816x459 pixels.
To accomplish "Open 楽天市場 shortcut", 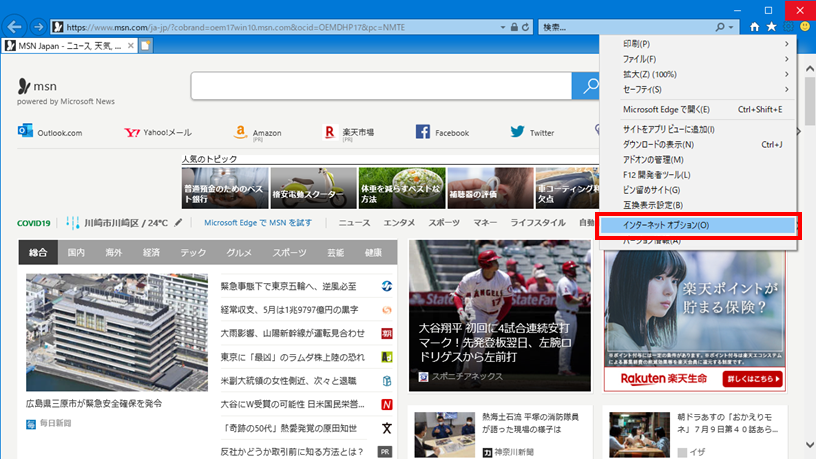I will point(349,133).
